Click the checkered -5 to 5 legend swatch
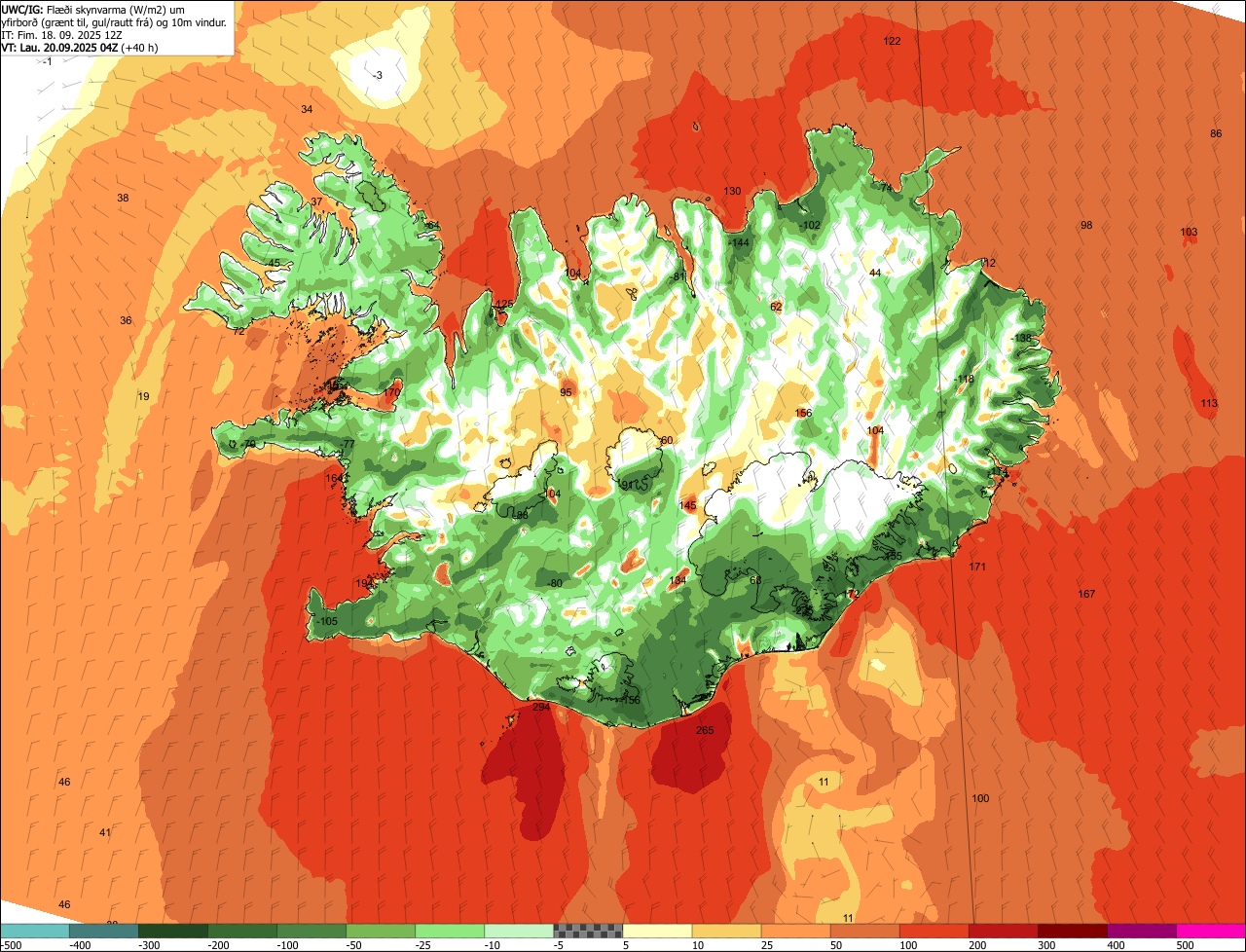 [588, 931]
